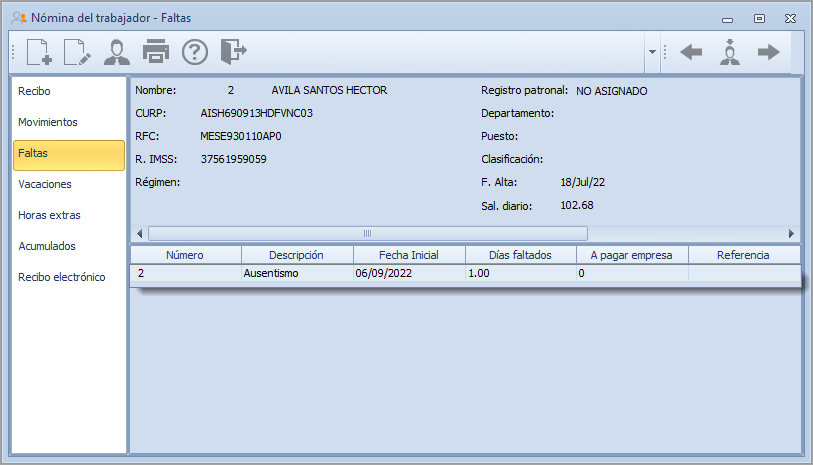
Task: Open the Recibo electrónico section
Action: [62, 277]
